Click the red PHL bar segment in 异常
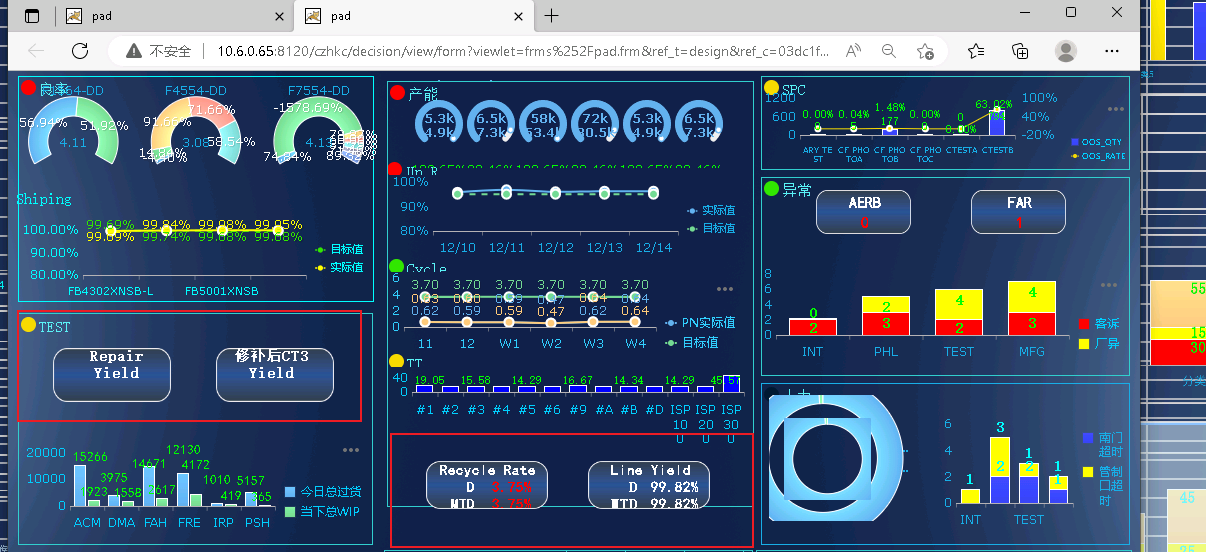The width and height of the screenshot is (1206, 552). tap(885, 324)
